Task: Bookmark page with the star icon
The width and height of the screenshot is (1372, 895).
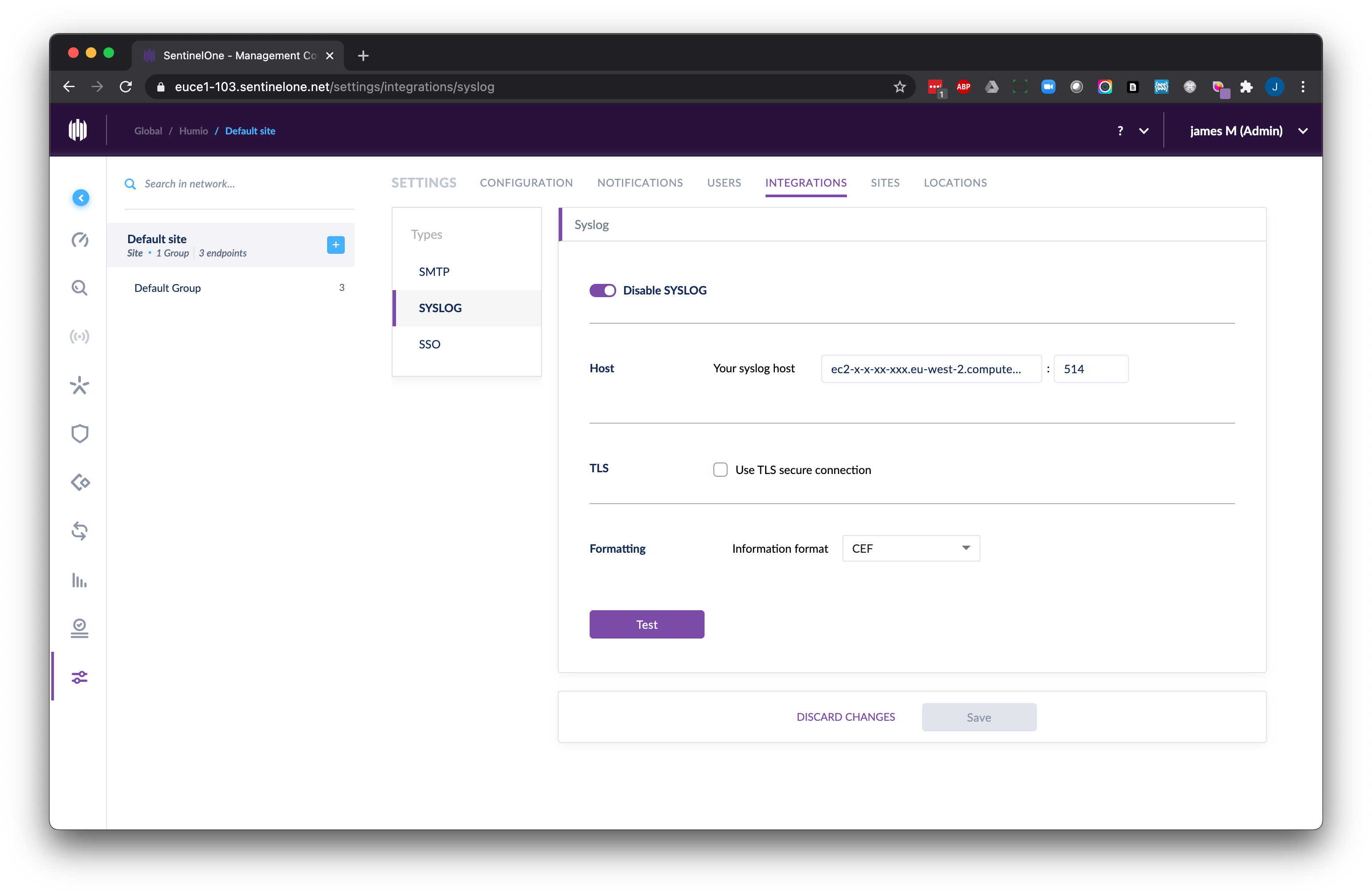Action: [x=899, y=87]
